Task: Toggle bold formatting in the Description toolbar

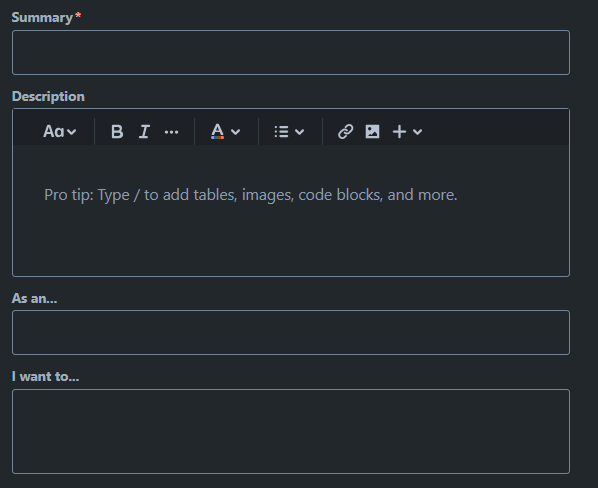Action: coord(117,132)
